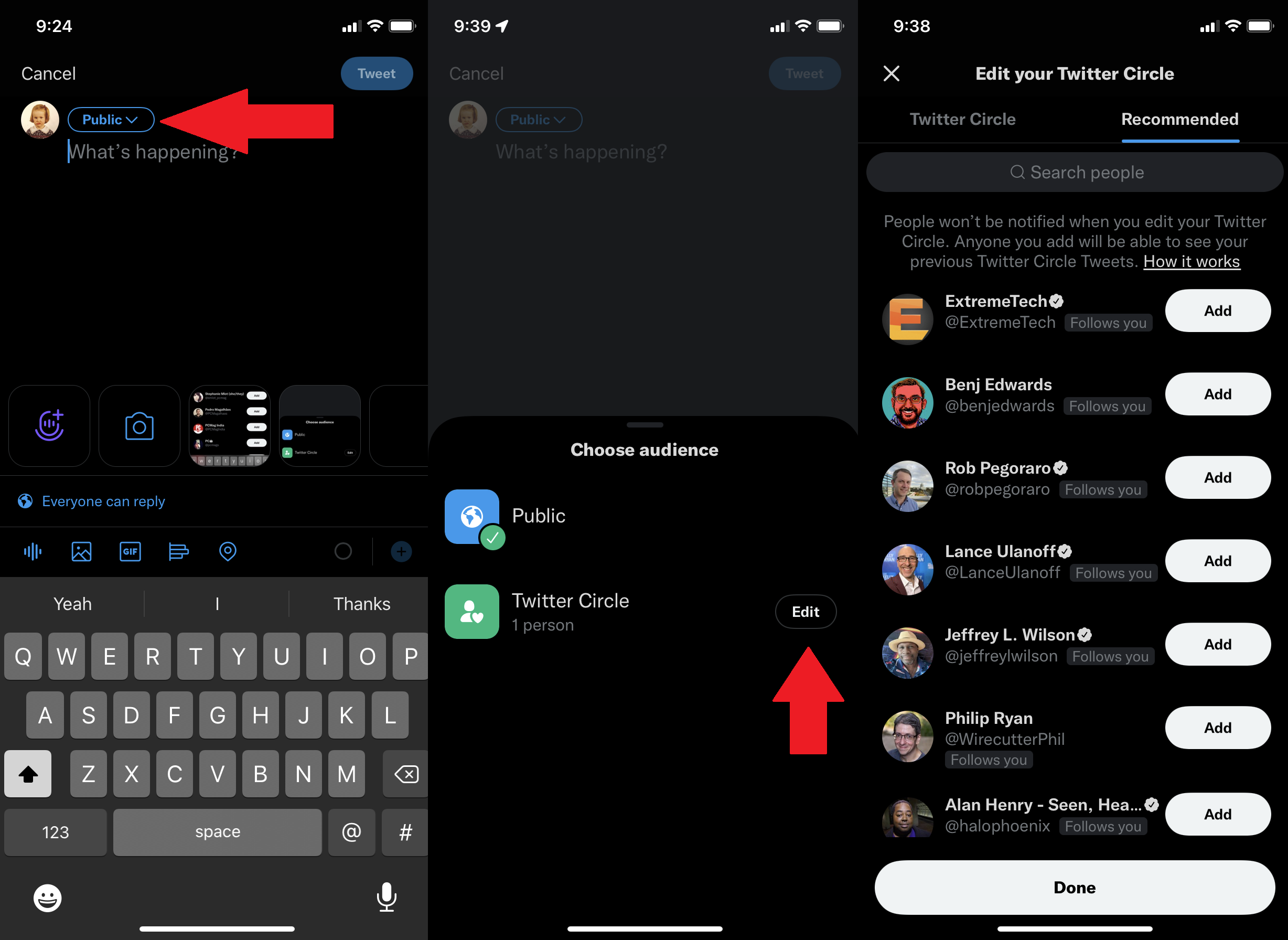
Task: Tap the Search people input field
Action: [1076, 171]
